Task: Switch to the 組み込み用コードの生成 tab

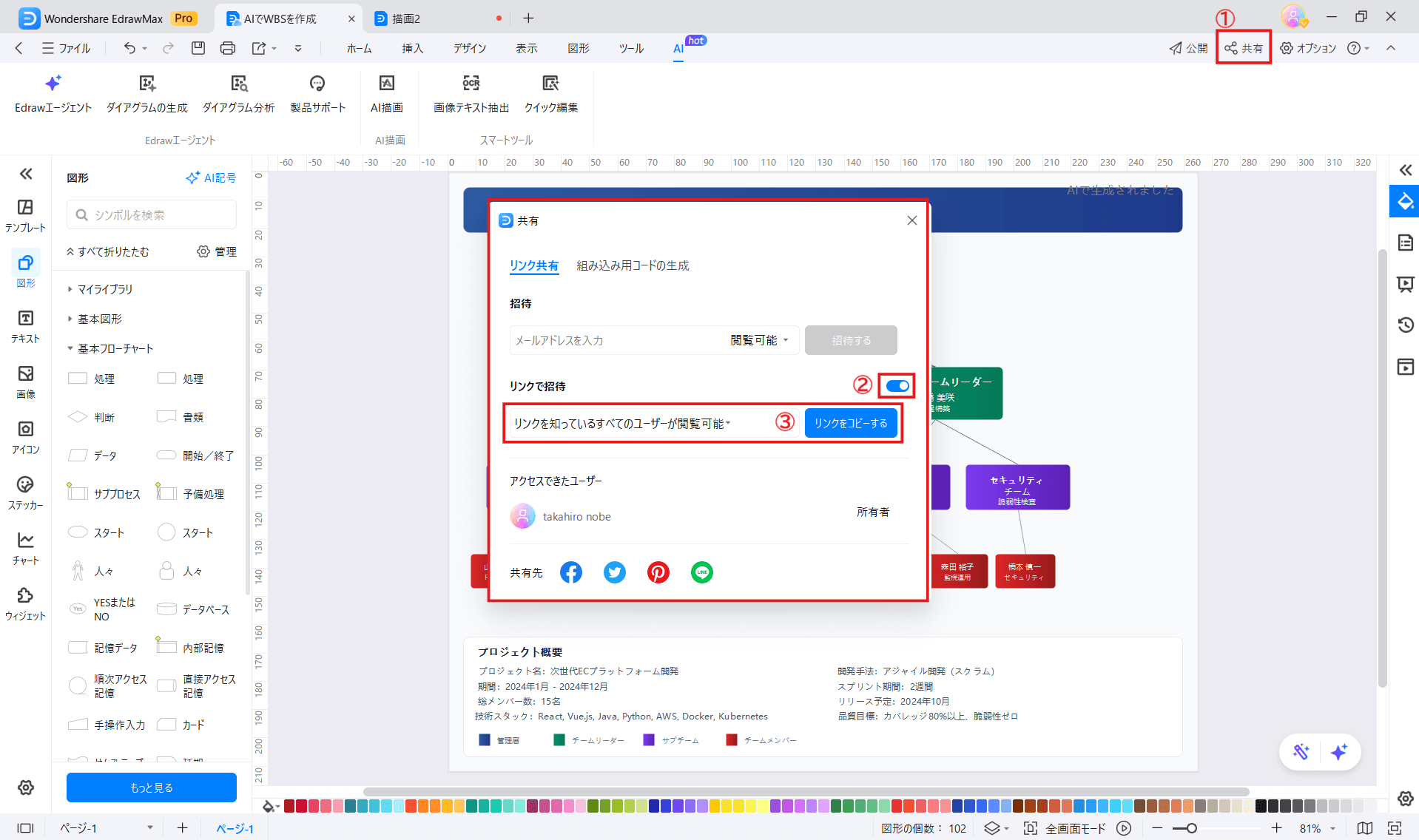Action: pyautogui.click(x=632, y=265)
